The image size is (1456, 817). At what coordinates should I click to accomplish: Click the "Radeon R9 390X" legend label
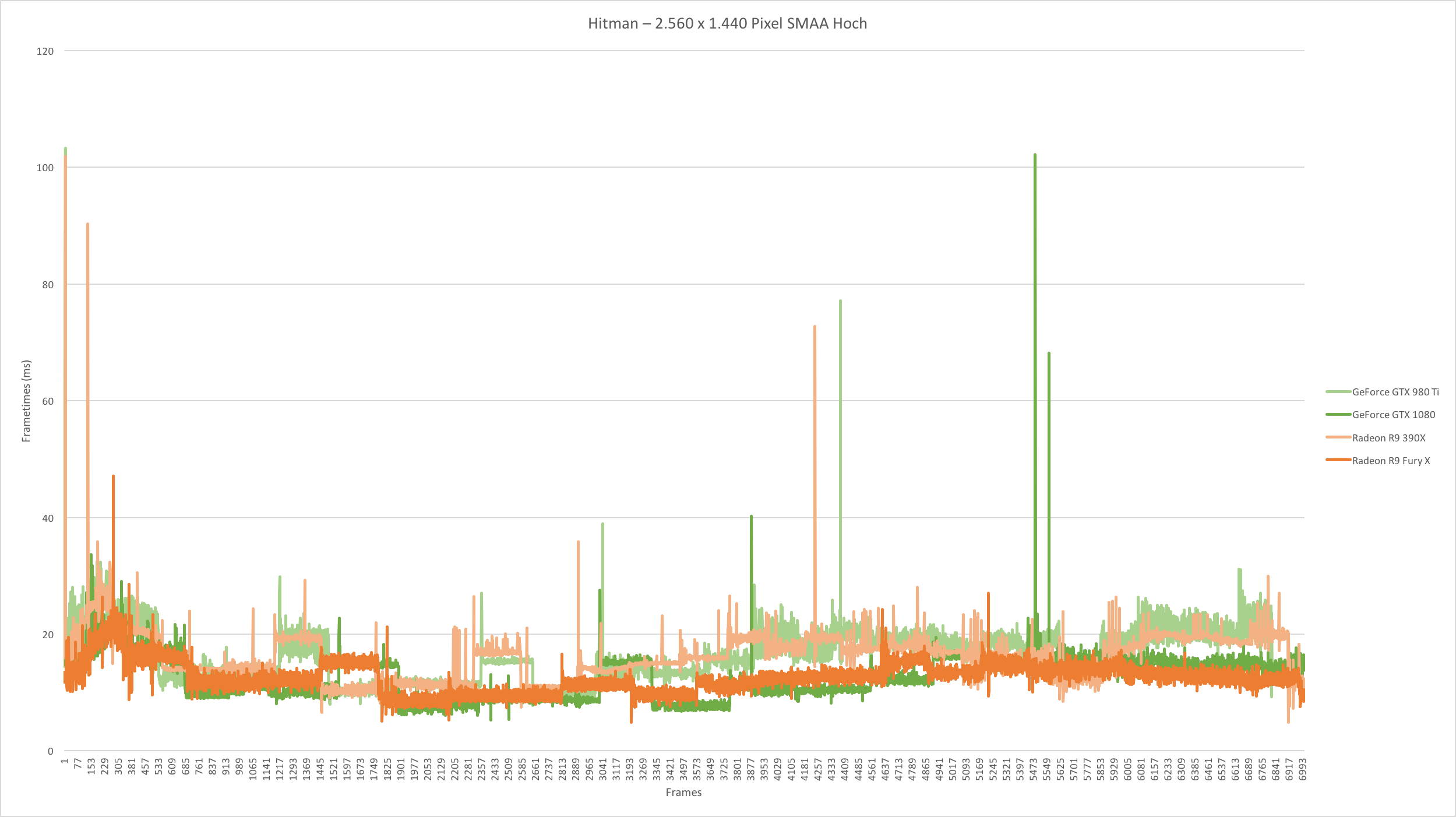[x=1388, y=438]
